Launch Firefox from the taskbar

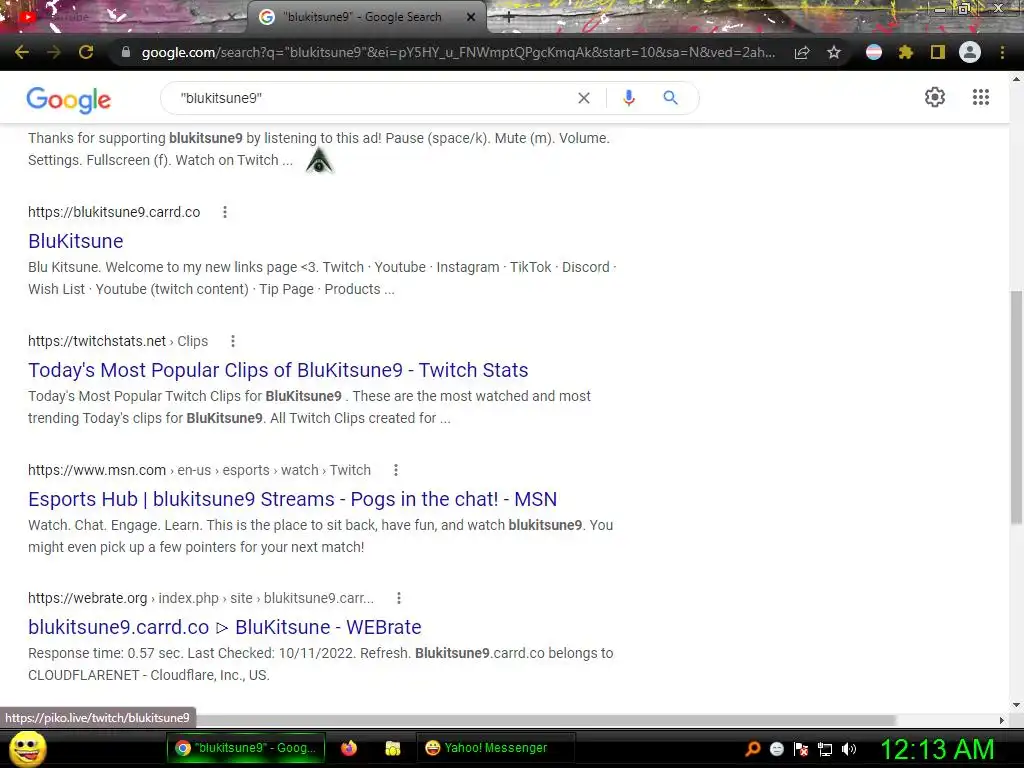pos(349,748)
